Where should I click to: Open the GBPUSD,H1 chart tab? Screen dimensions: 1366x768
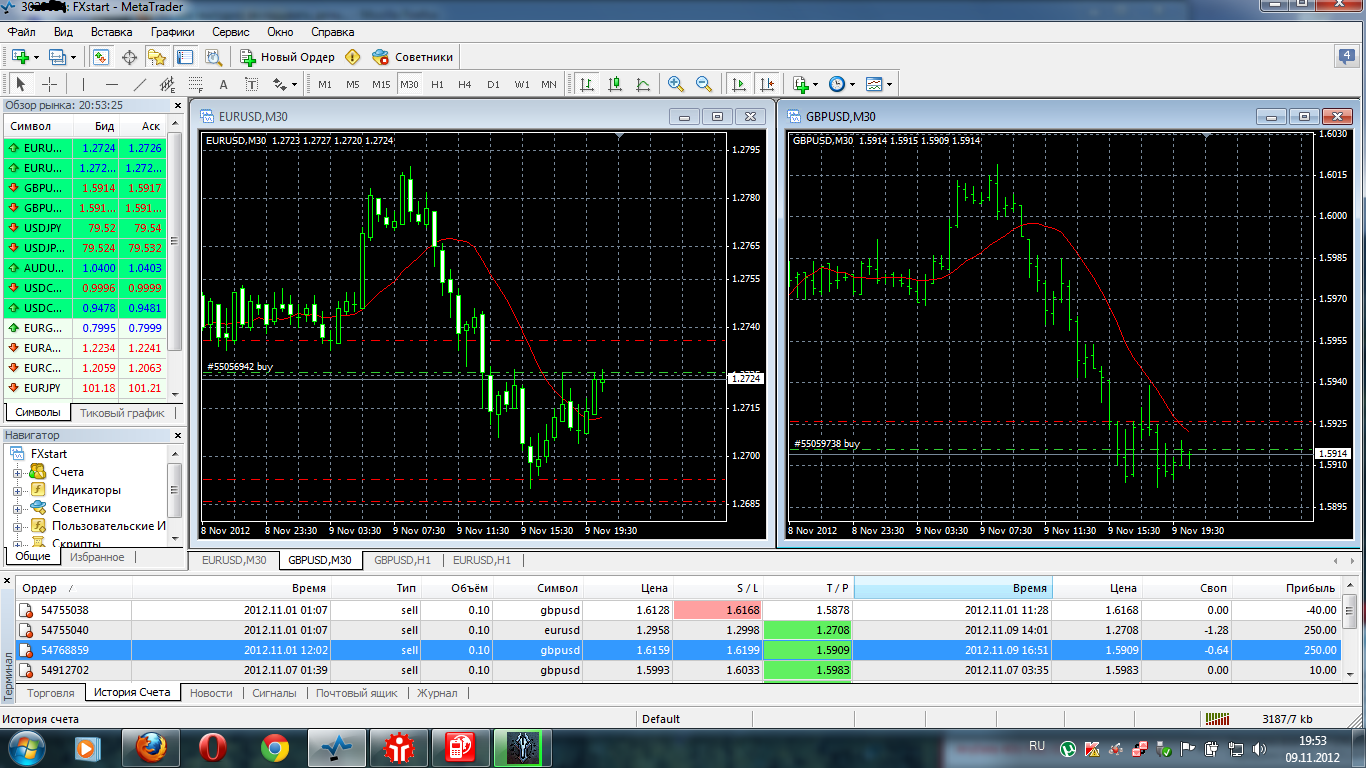[402, 561]
